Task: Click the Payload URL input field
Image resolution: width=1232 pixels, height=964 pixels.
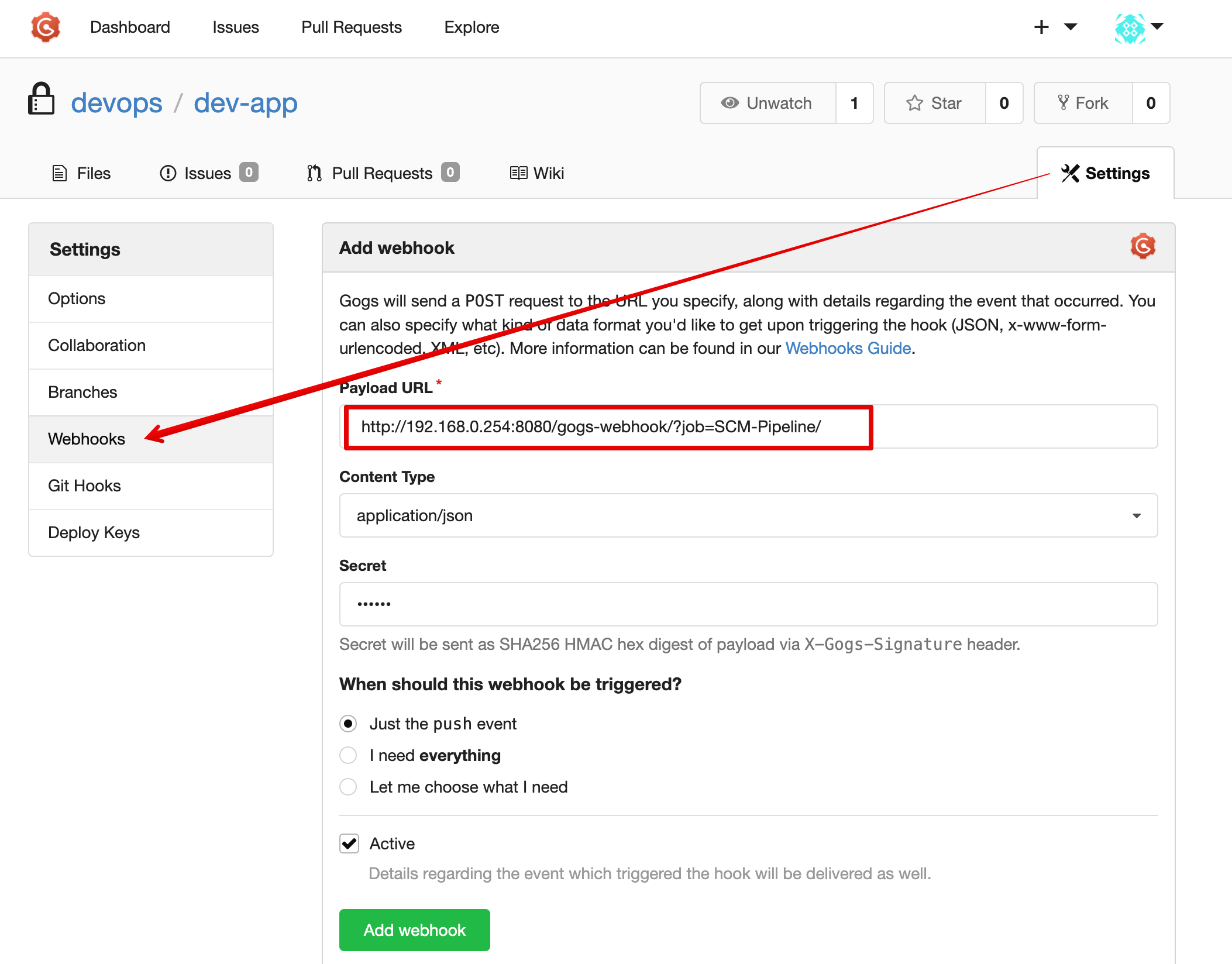Action: [748, 427]
